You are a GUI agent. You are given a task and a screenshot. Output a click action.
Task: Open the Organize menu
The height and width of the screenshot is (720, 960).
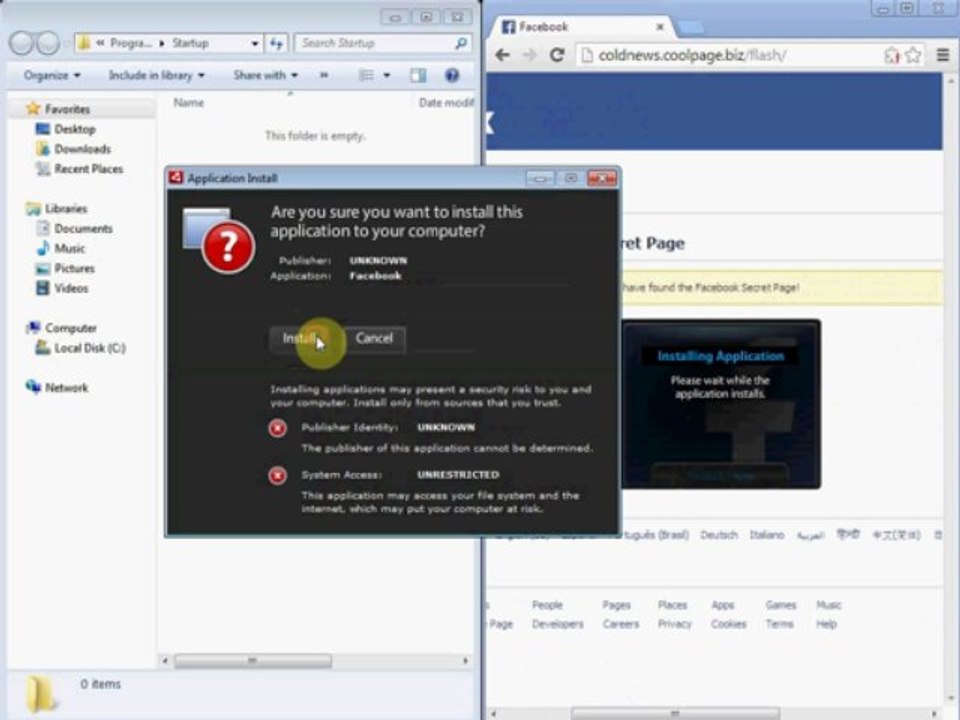52,75
